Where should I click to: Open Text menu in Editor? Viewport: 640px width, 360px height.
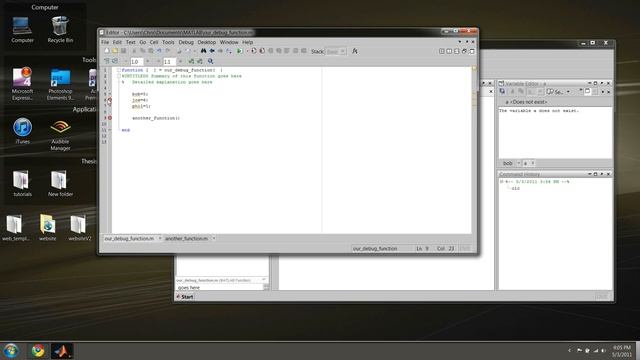(x=131, y=42)
